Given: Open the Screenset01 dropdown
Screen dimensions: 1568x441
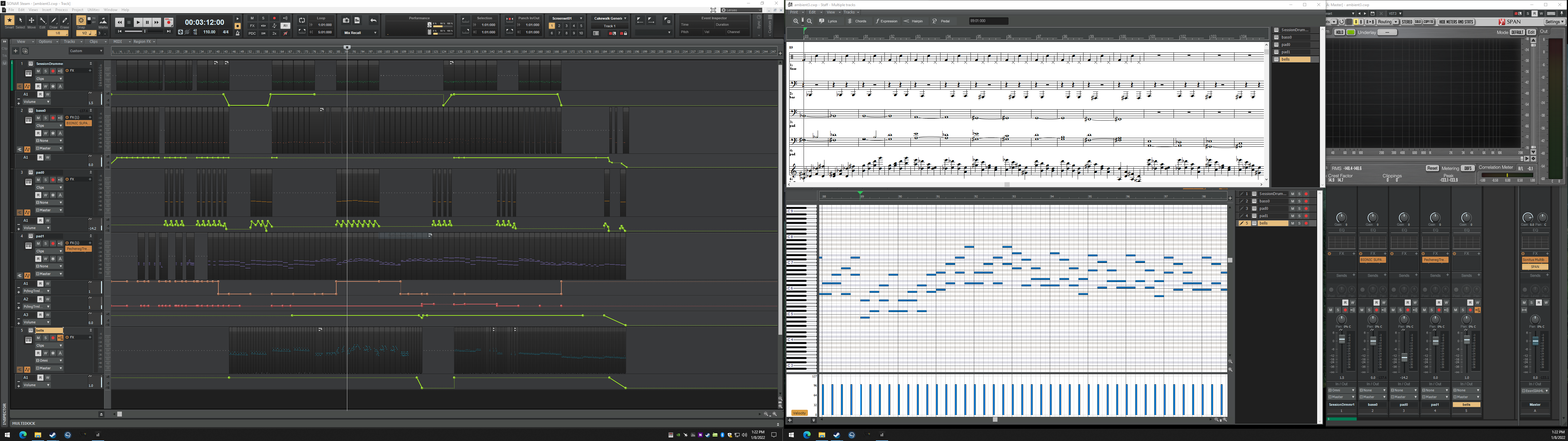Looking at the screenshot, I should [567, 18].
